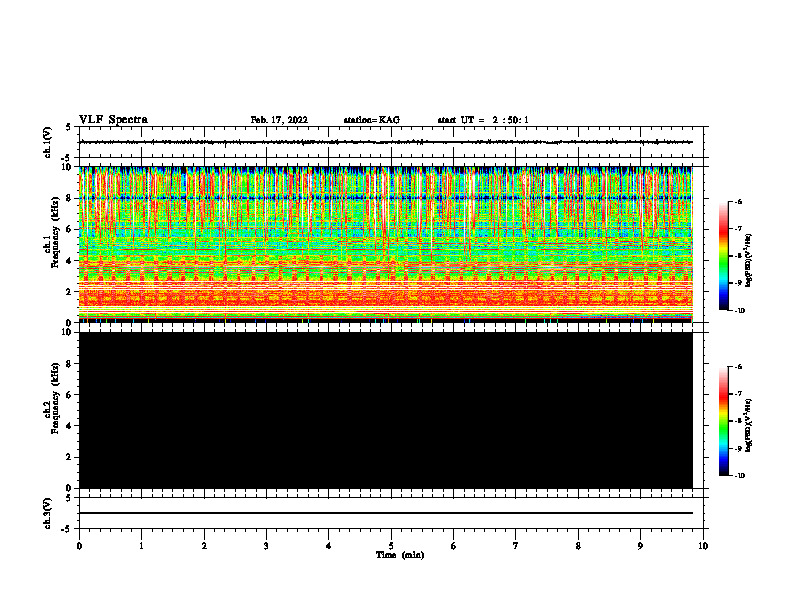Screen dimensions: 792x612
Task: Click the 0 kHz tick of ch.2 spectrogram
Action: (71, 488)
